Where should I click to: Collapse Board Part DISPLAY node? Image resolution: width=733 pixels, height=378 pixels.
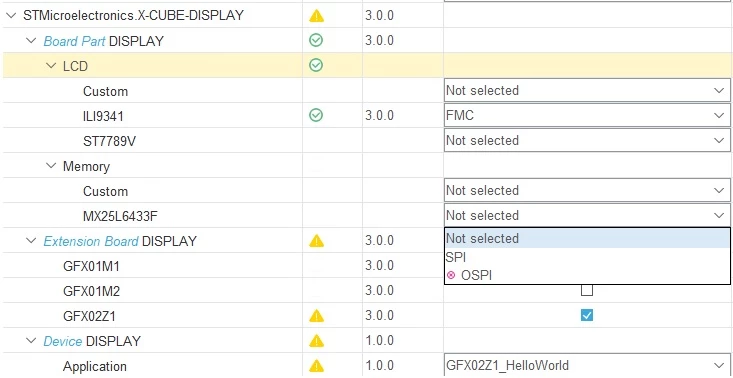(31, 41)
